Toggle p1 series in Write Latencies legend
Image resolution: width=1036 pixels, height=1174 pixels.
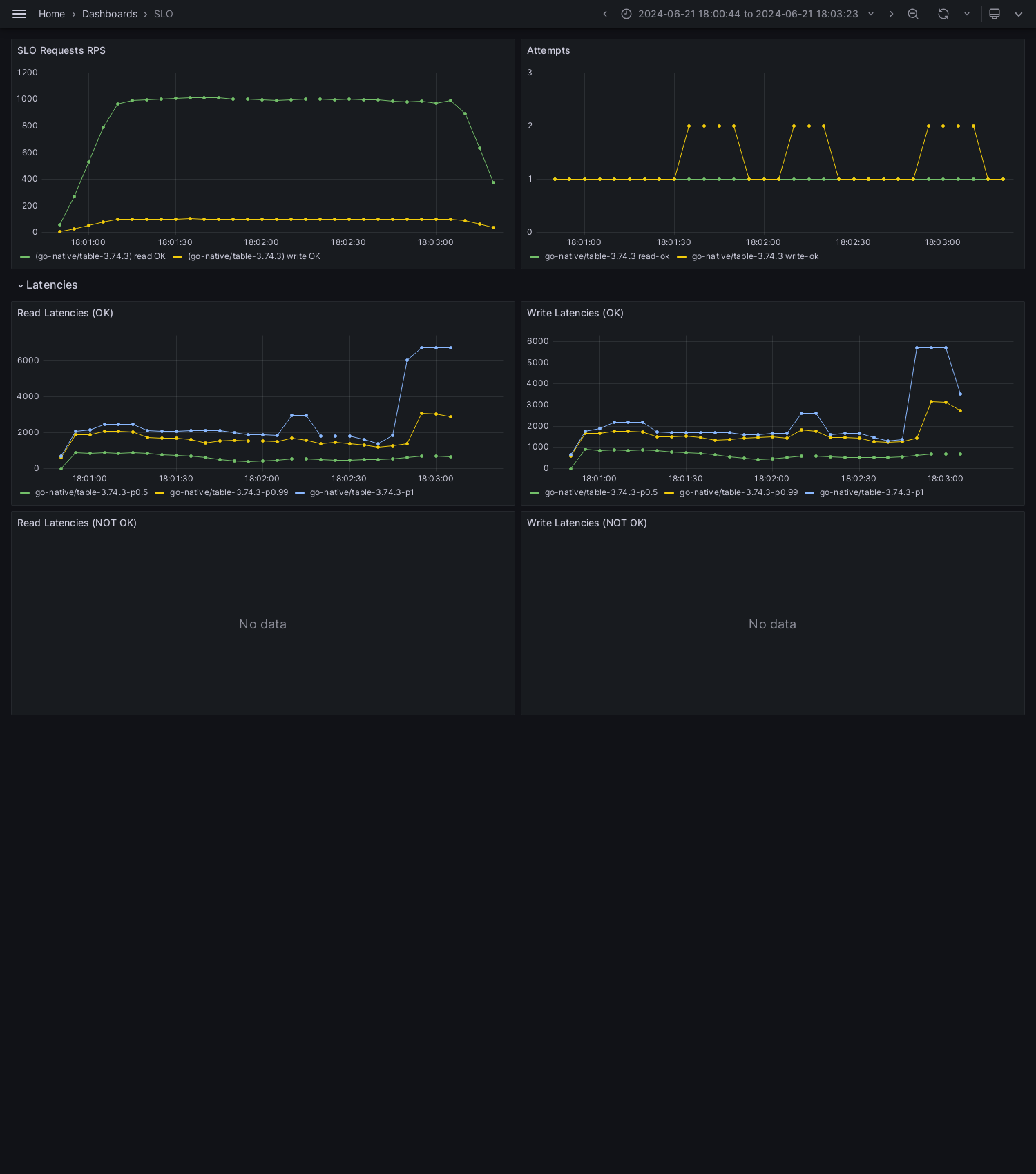click(872, 492)
